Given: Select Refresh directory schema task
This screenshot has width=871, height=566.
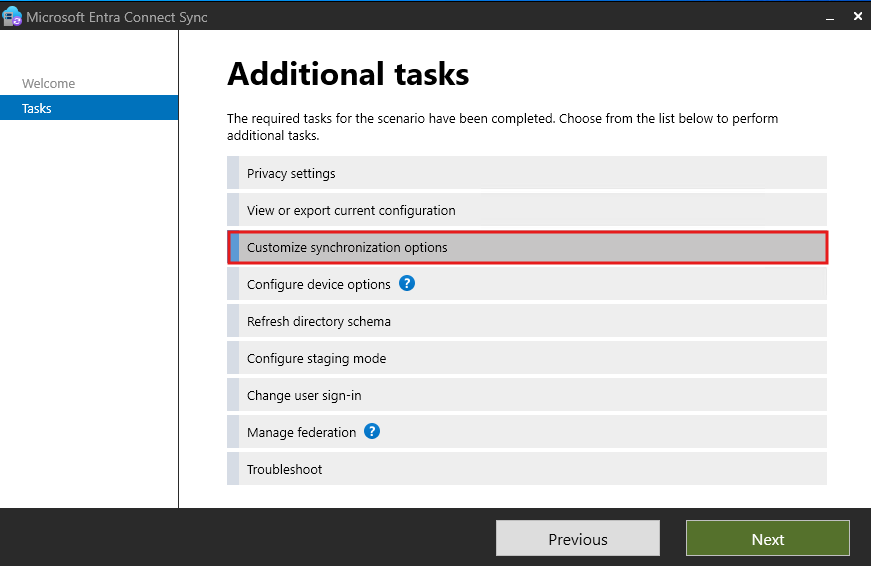Looking at the screenshot, I should pyautogui.click(x=527, y=321).
